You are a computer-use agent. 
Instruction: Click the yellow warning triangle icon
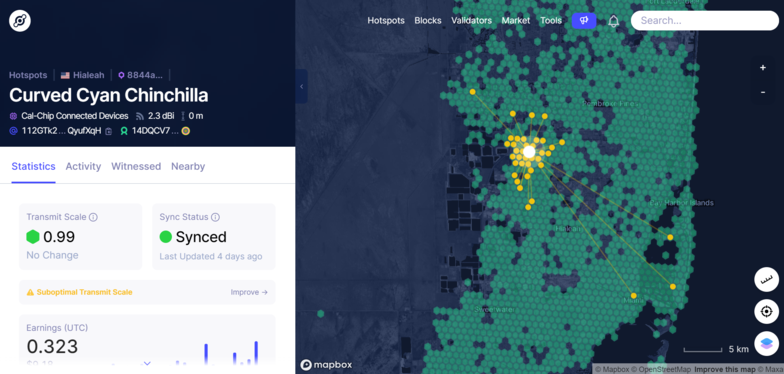pos(30,292)
